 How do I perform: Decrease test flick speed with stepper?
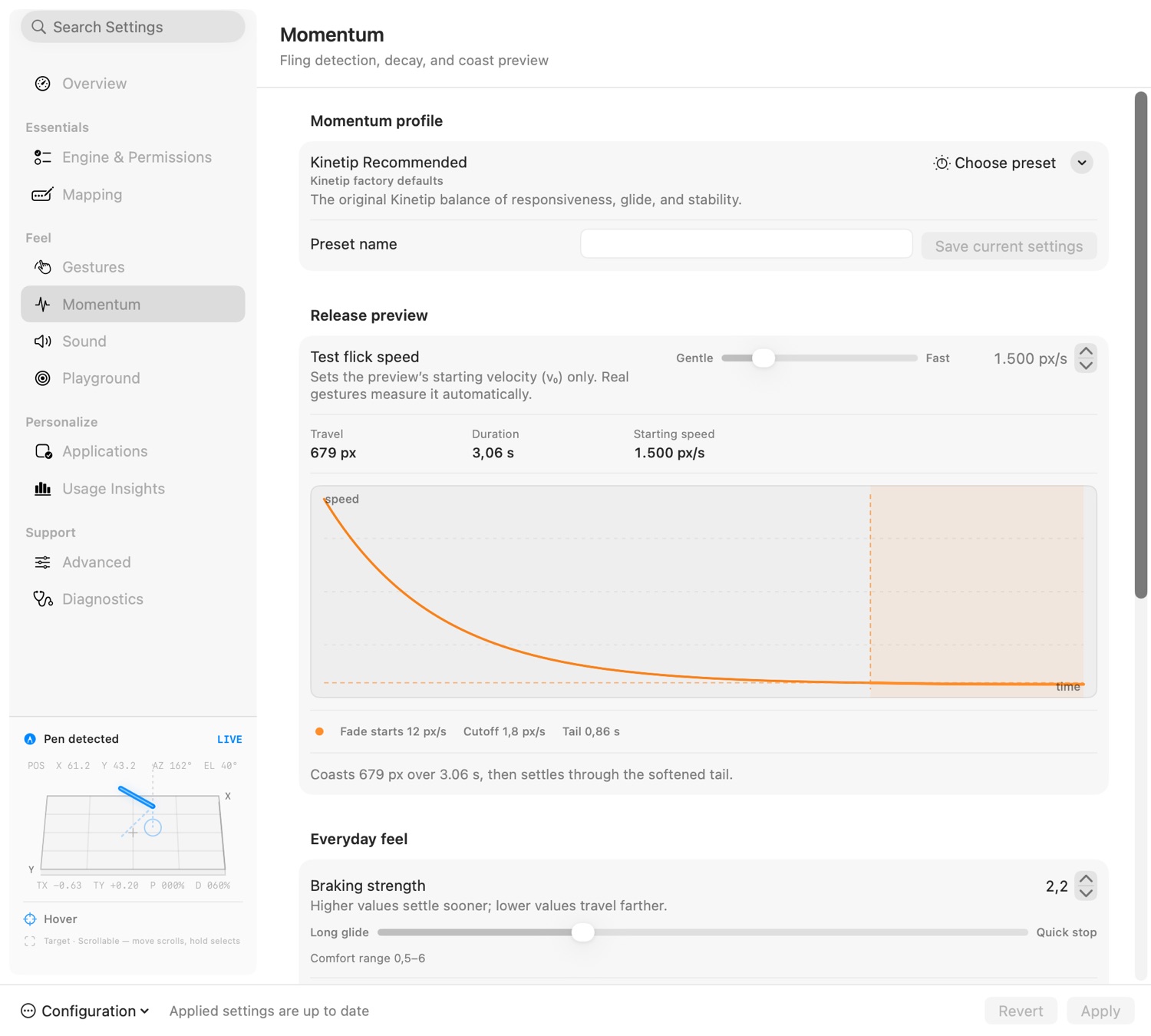[1086, 365]
